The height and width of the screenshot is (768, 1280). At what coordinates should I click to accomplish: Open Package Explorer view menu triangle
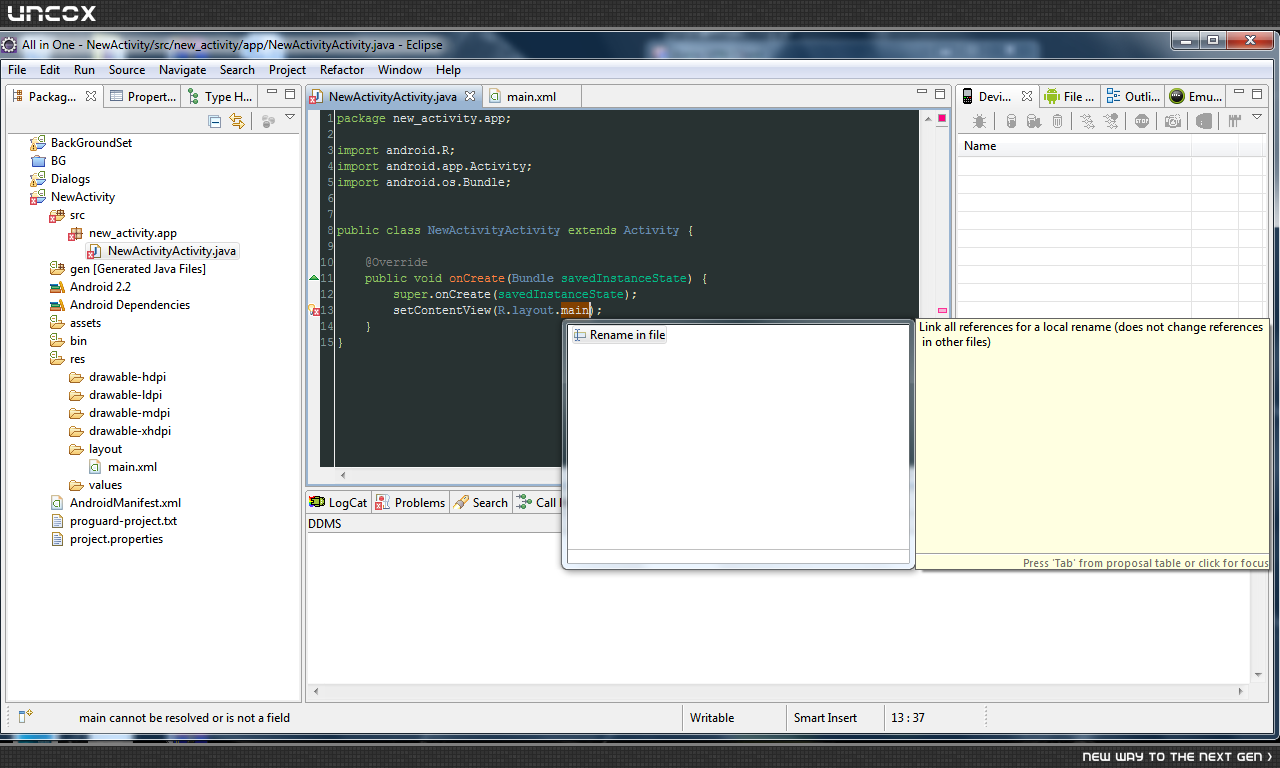click(x=290, y=118)
